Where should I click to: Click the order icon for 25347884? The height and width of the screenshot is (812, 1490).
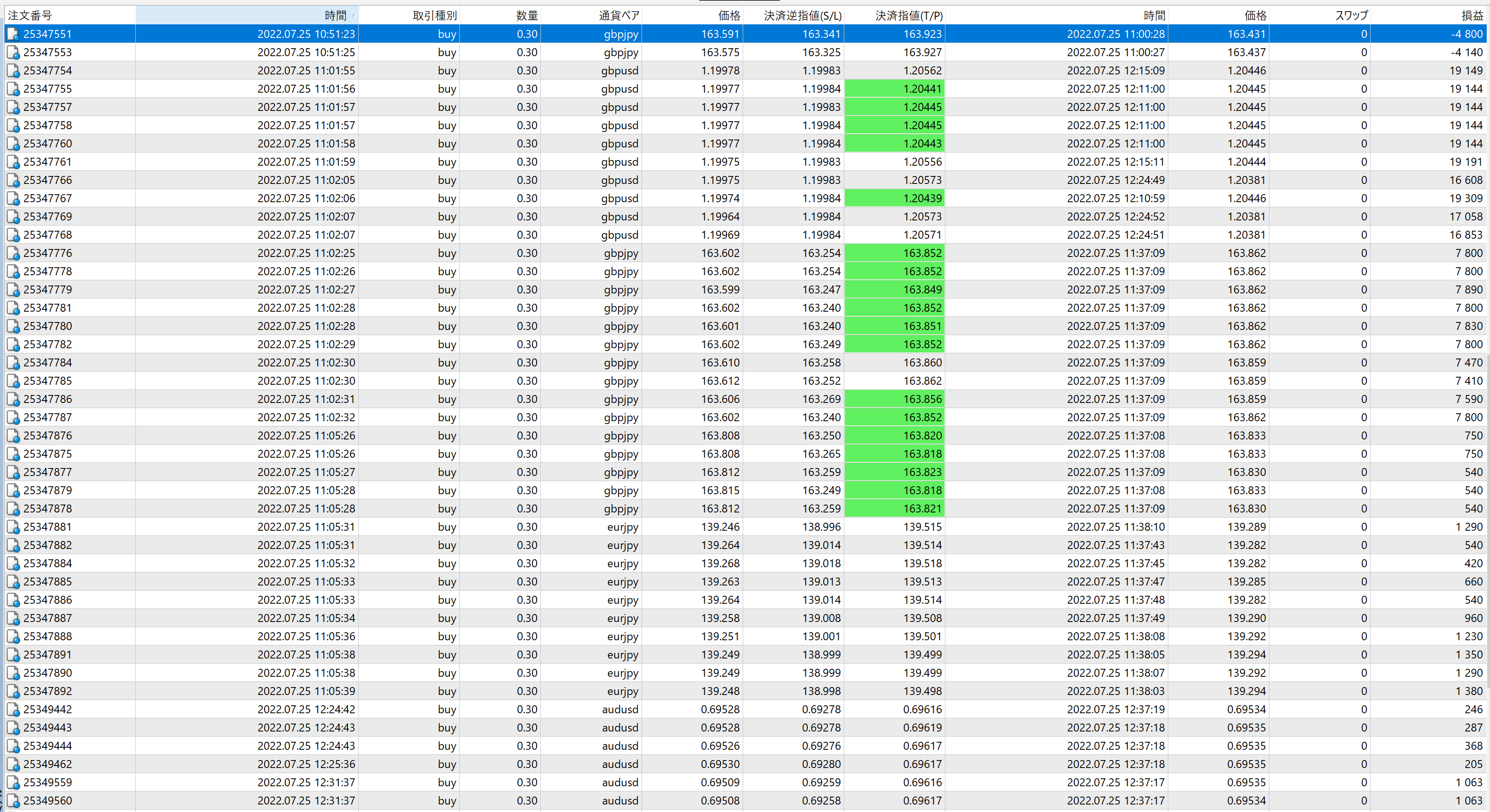[x=13, y=563]
